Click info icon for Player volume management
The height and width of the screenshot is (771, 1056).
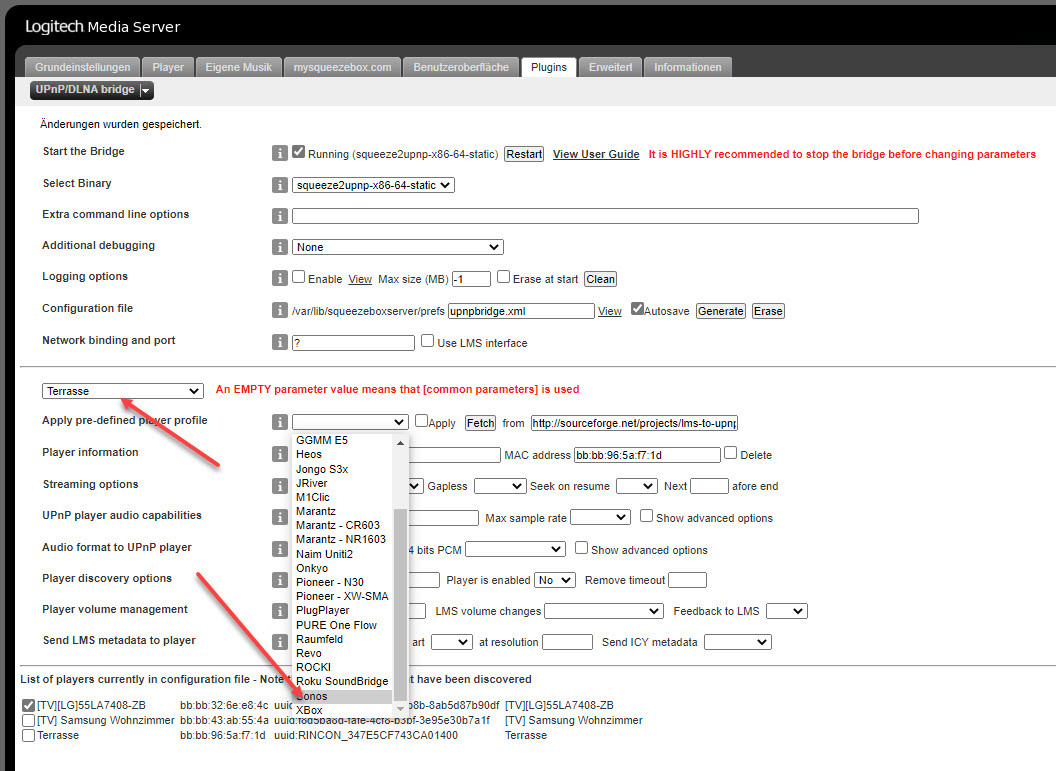tap(279, 611)
